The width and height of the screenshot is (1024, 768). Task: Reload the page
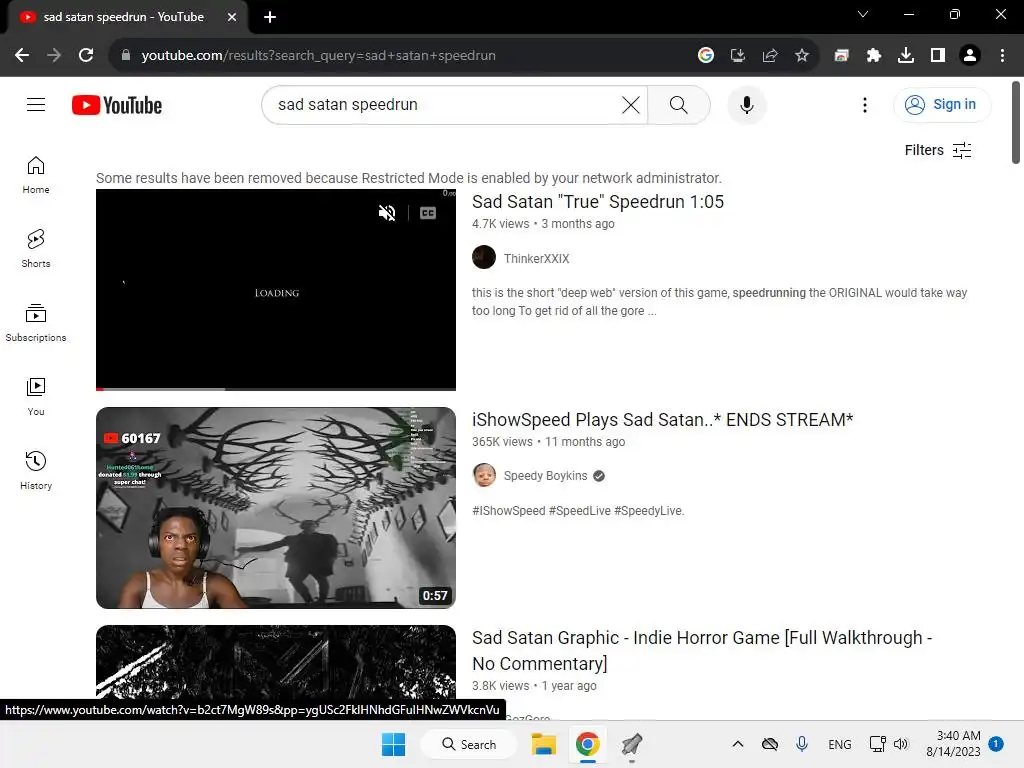point(86,56)
